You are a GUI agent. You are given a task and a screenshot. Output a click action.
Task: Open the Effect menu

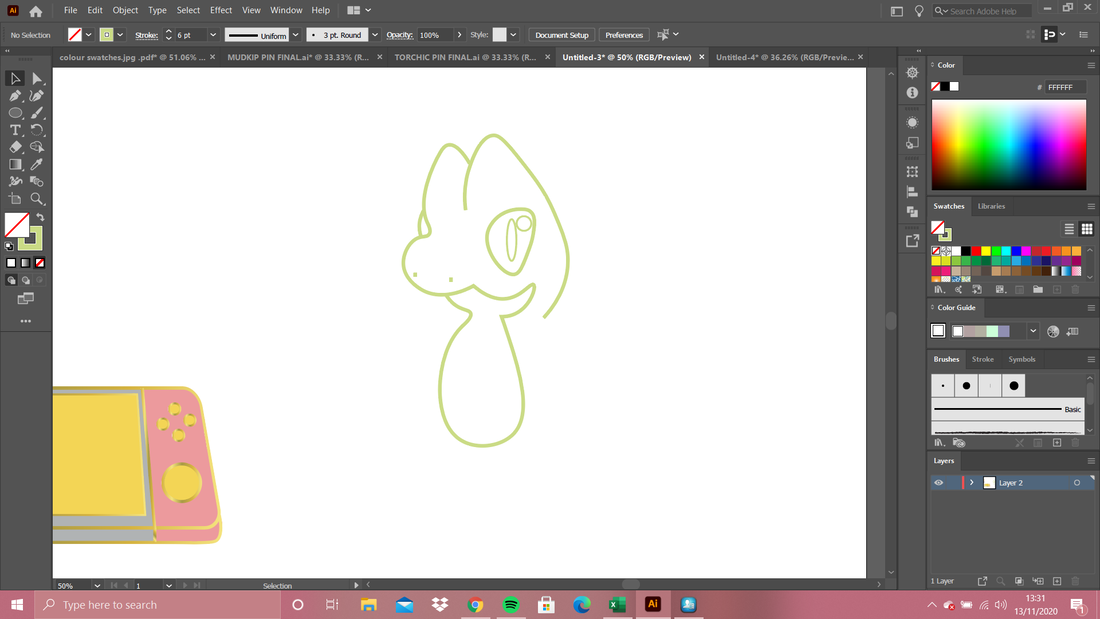221,11
